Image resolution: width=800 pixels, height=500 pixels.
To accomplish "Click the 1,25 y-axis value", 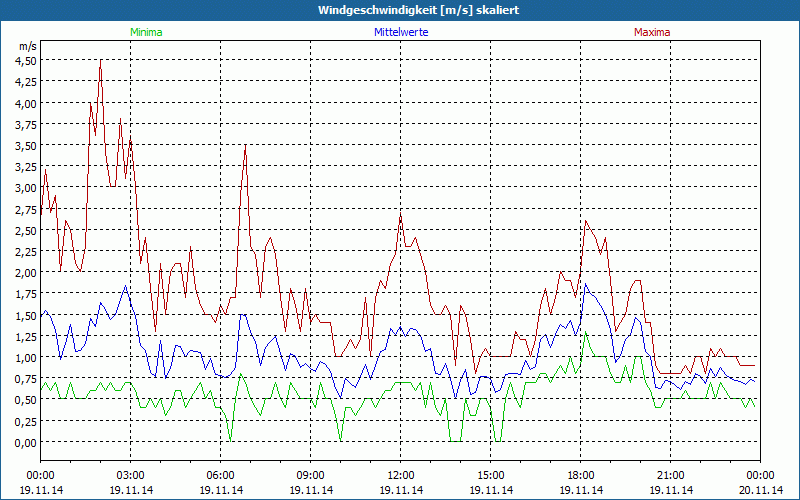I will pos(26,337).
